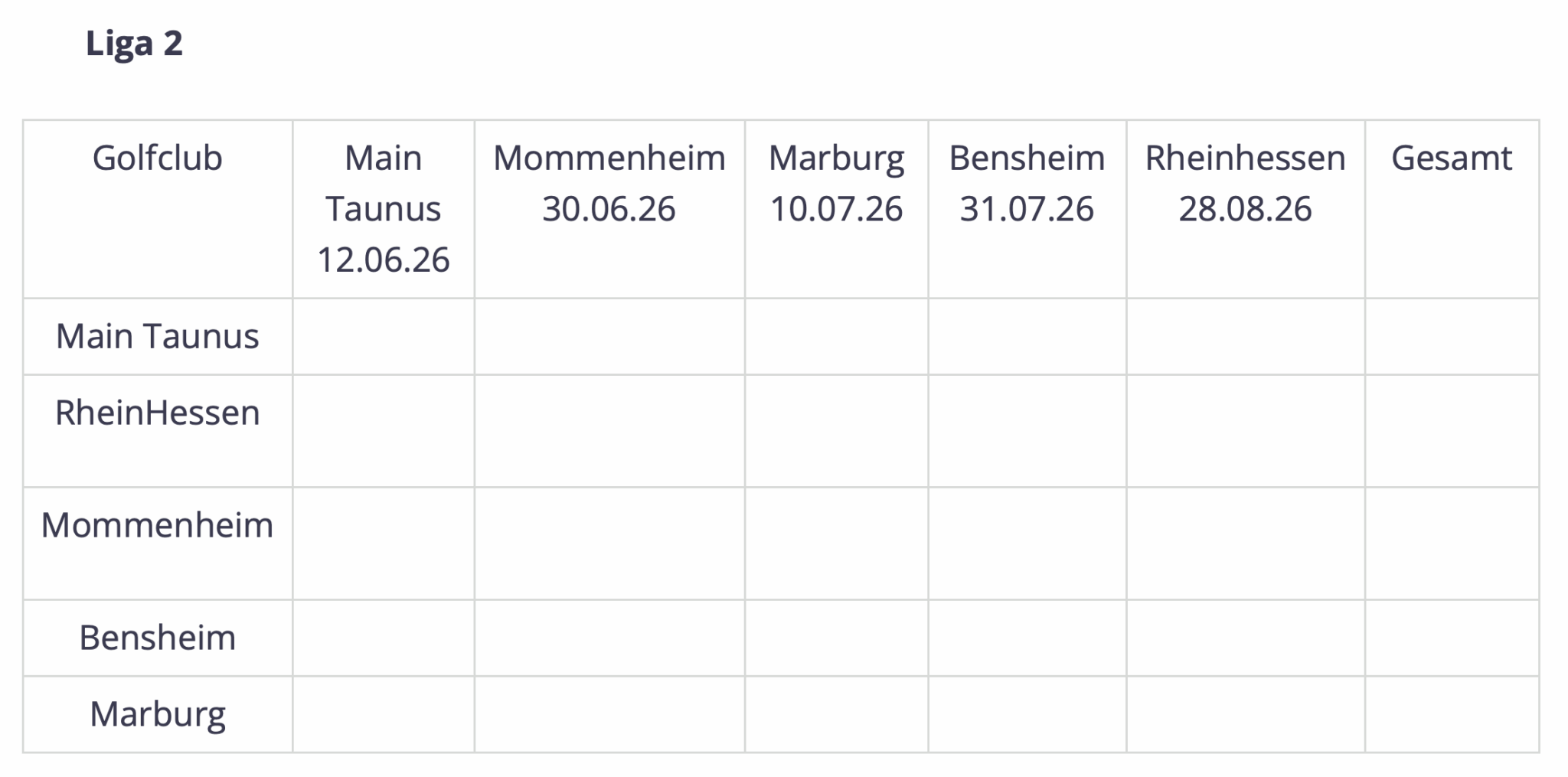Select the Golfclub column header cell
Viewport: 1568px width, 777px height.
tap(157, 158)
